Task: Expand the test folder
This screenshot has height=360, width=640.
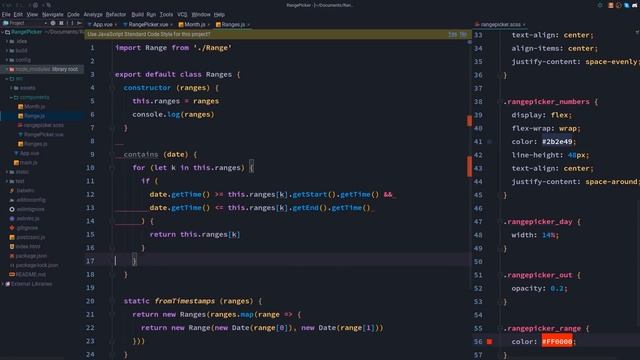Action: coord(7,181)
